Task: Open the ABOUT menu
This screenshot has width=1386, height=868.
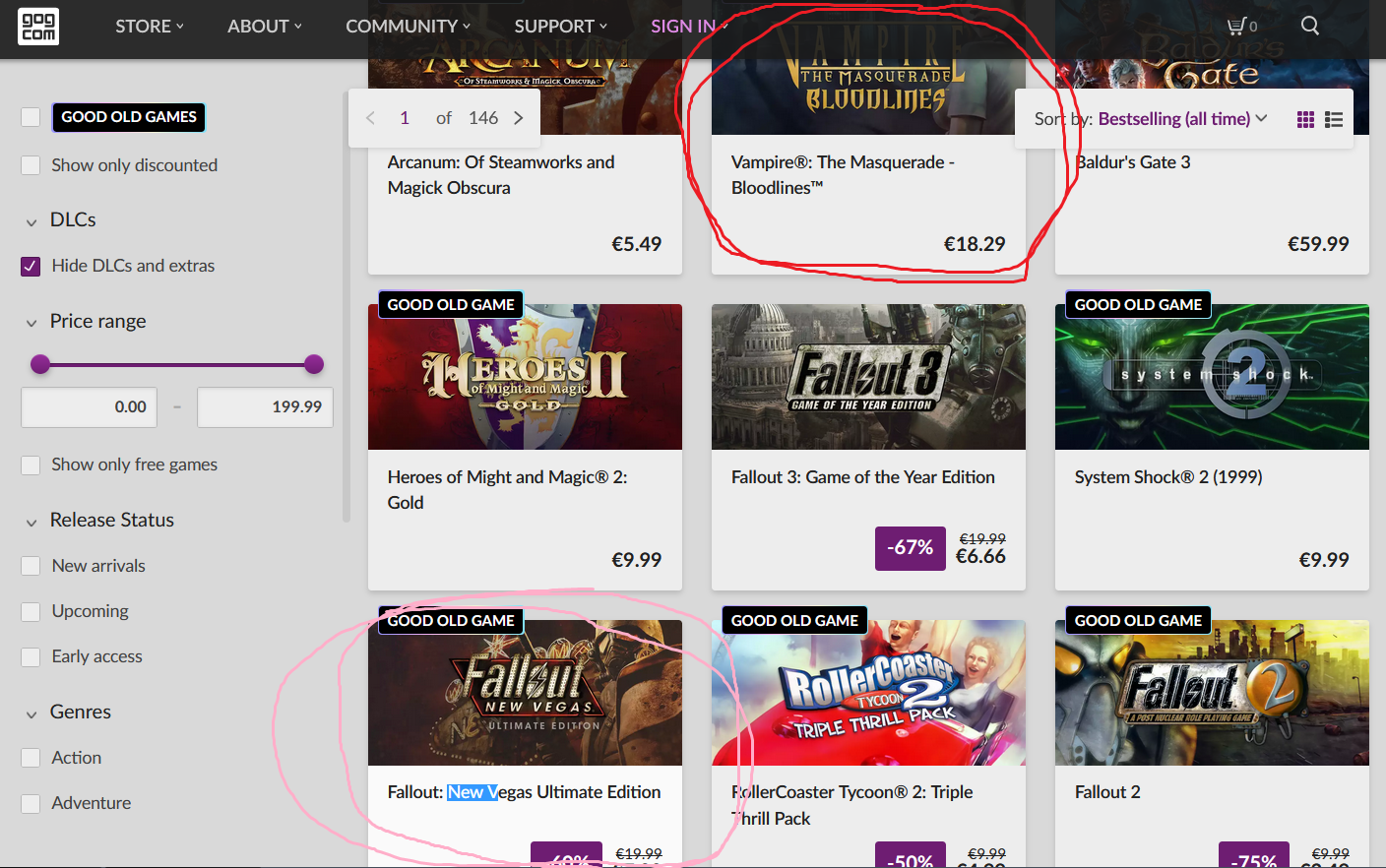Action: click(x=265, y=27)
